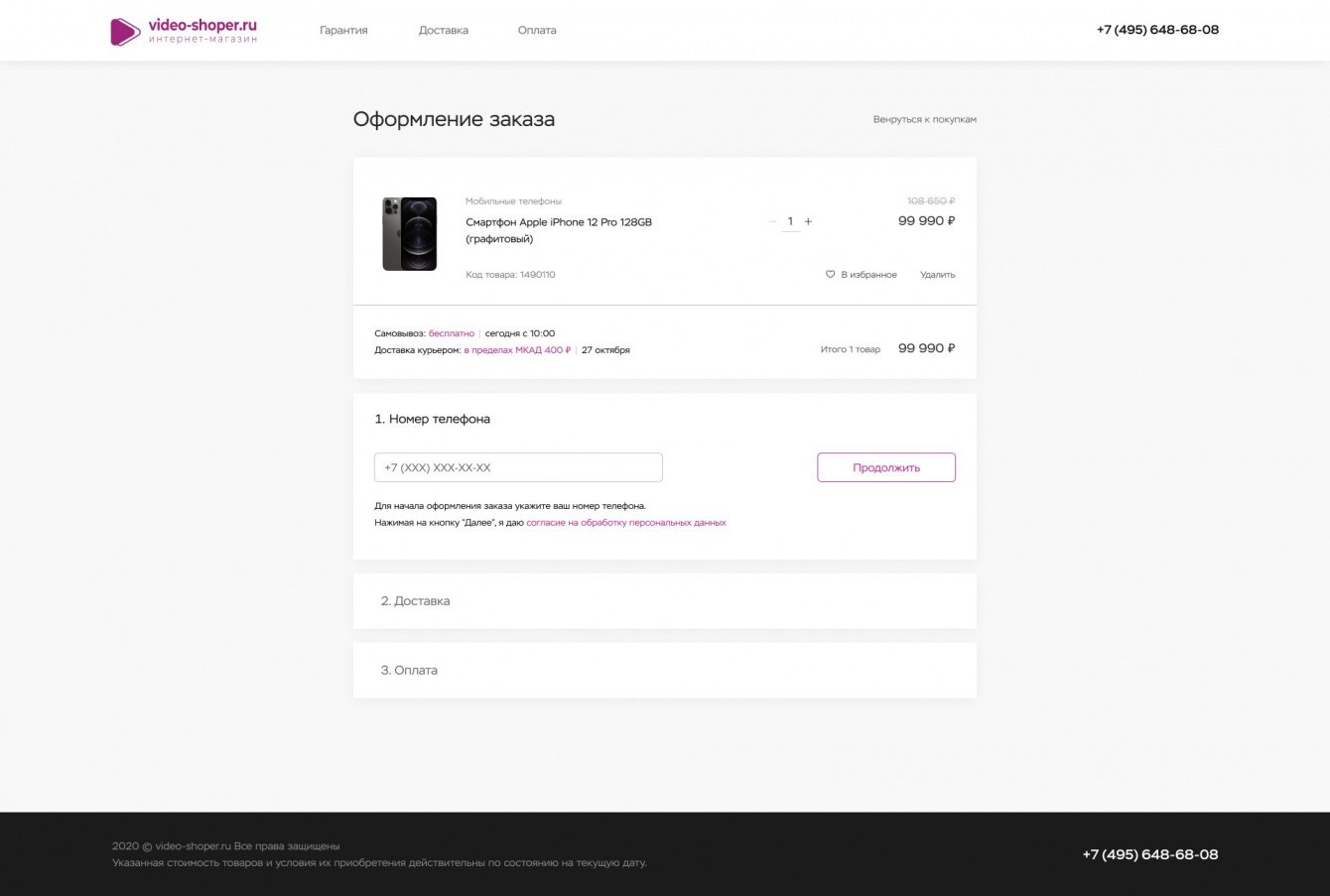Open the personal data consent link
Image resolution: width=1330 pixels, height=896 pixels.
[x=625, y=523]
